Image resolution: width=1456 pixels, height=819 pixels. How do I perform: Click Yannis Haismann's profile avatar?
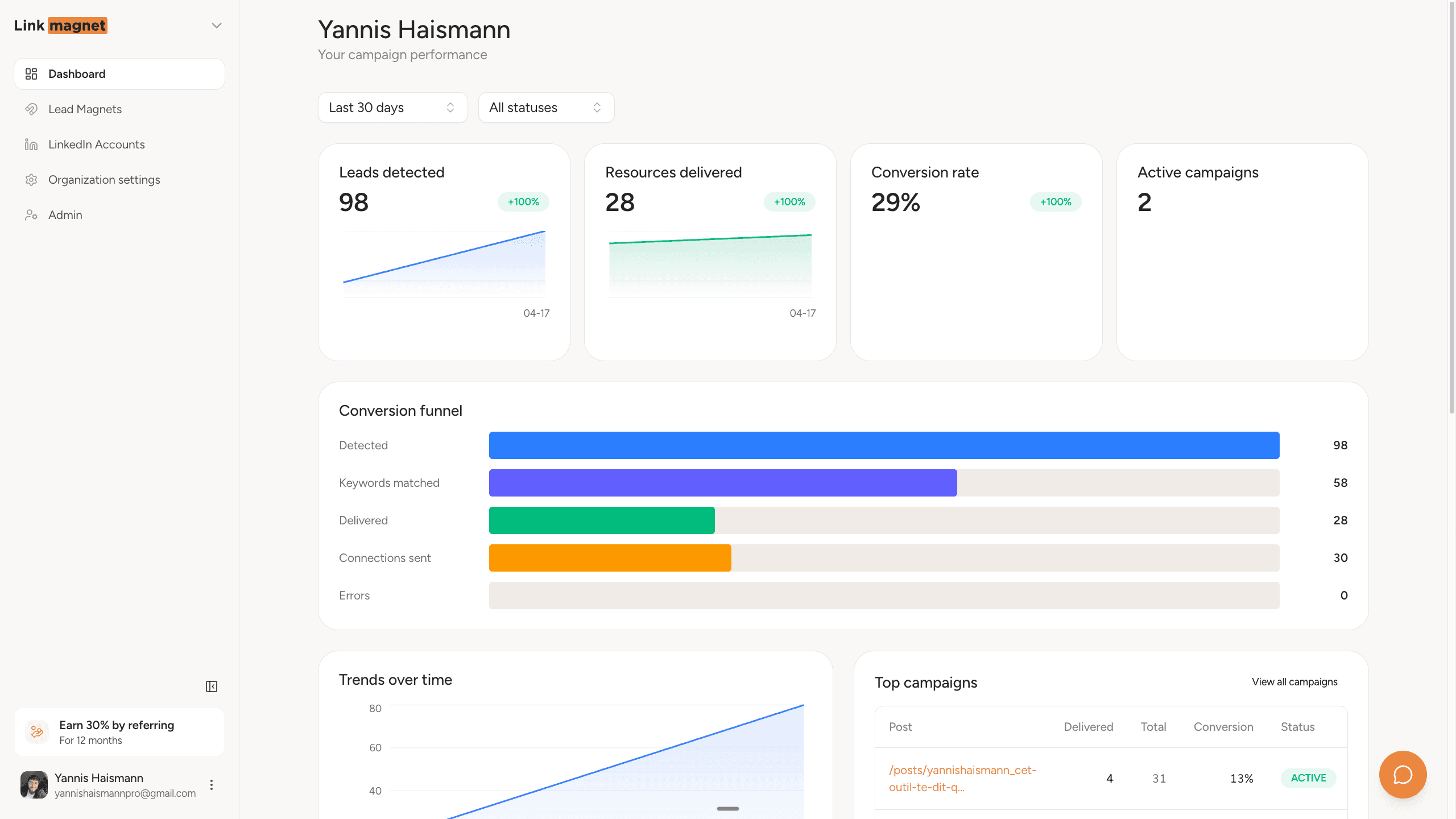[34, 784]
